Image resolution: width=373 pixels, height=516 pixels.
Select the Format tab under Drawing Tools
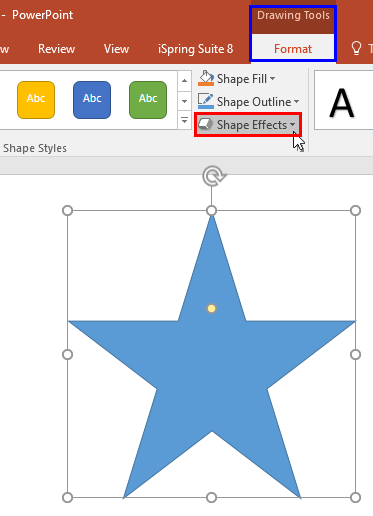click(293, 49)
